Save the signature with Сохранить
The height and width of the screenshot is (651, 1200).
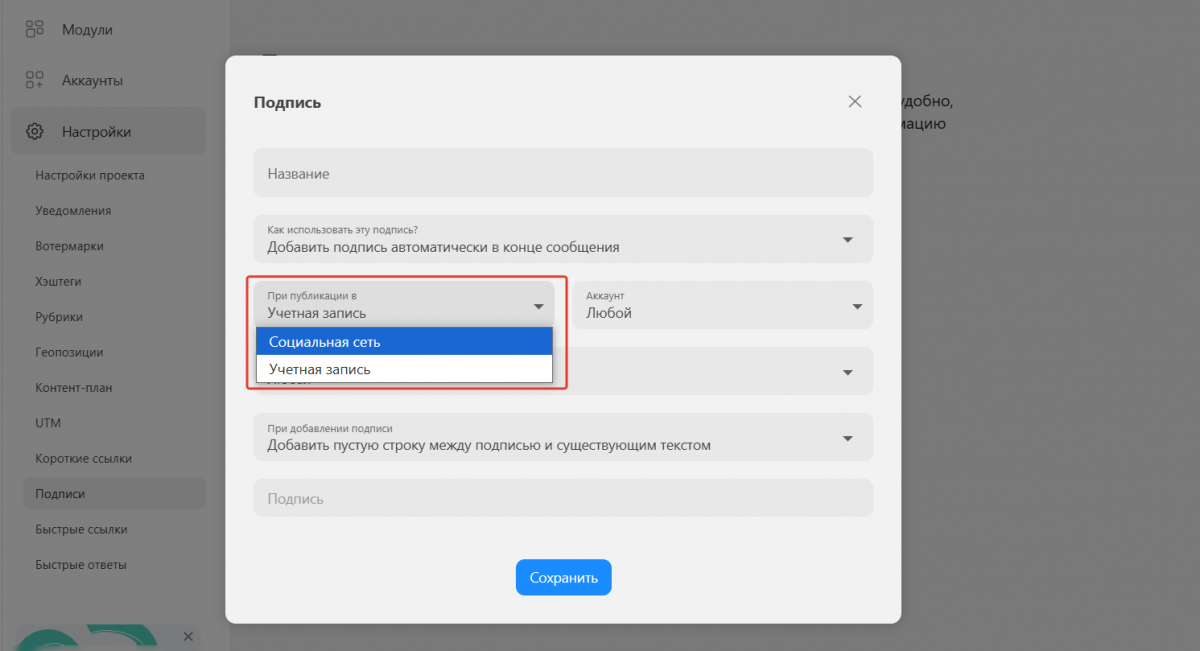(564, 577)
